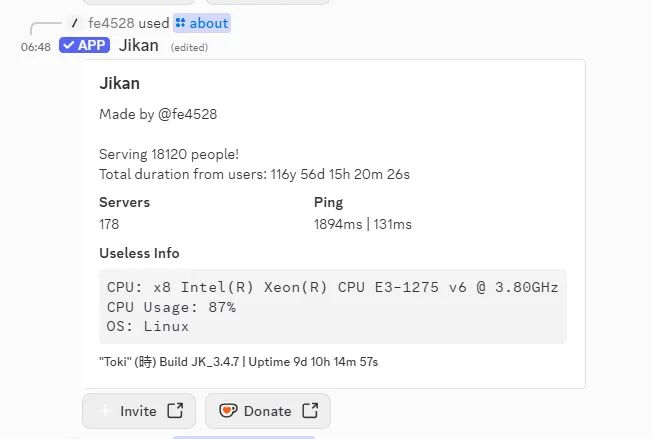Click the four-dot app icon in about

pyautogui.click(x=180, y=23)
